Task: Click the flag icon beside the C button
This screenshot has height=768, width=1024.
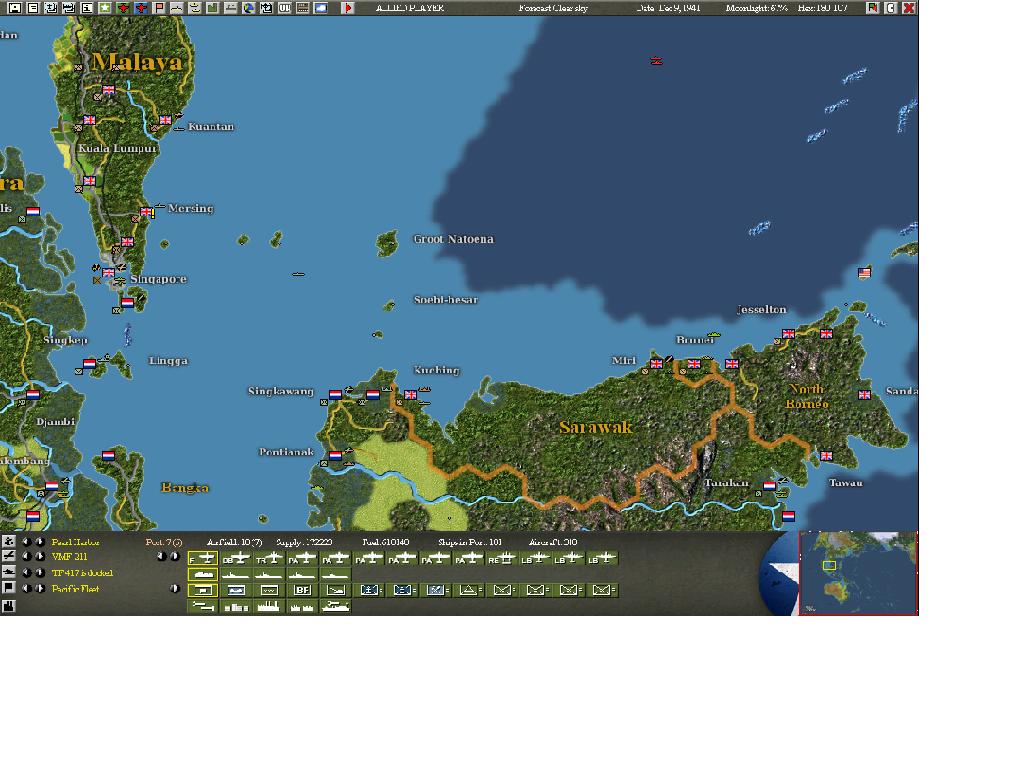Action: click(x=872, y=8)
